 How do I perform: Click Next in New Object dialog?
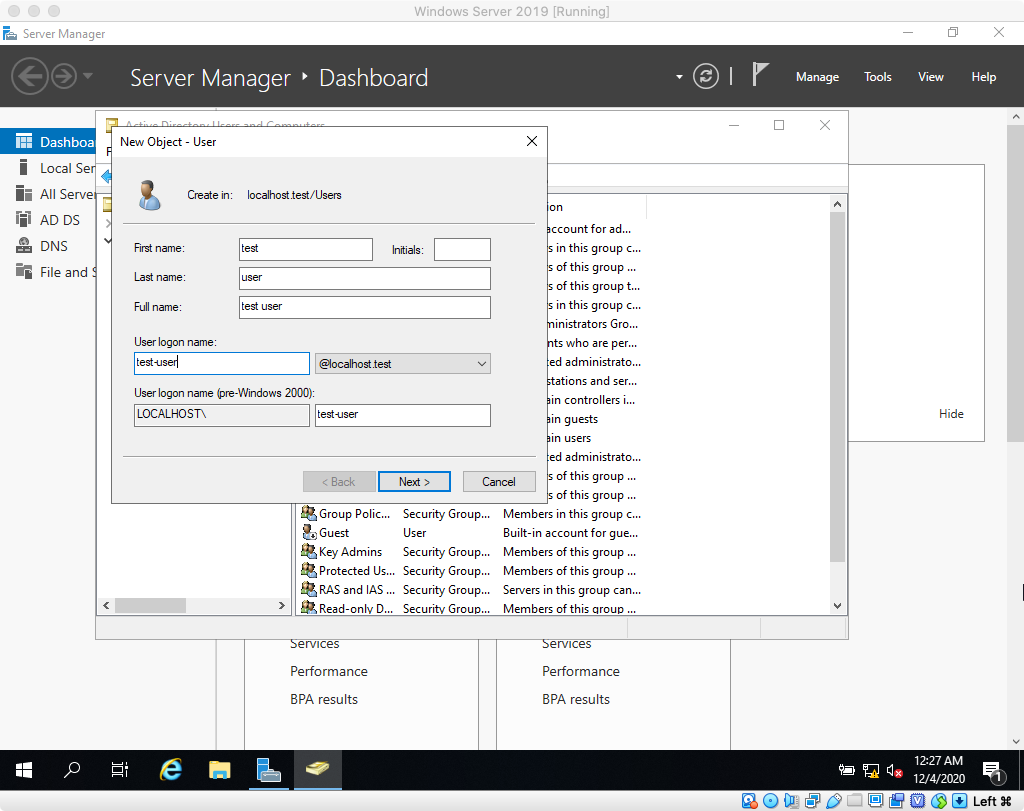(414, 481)
